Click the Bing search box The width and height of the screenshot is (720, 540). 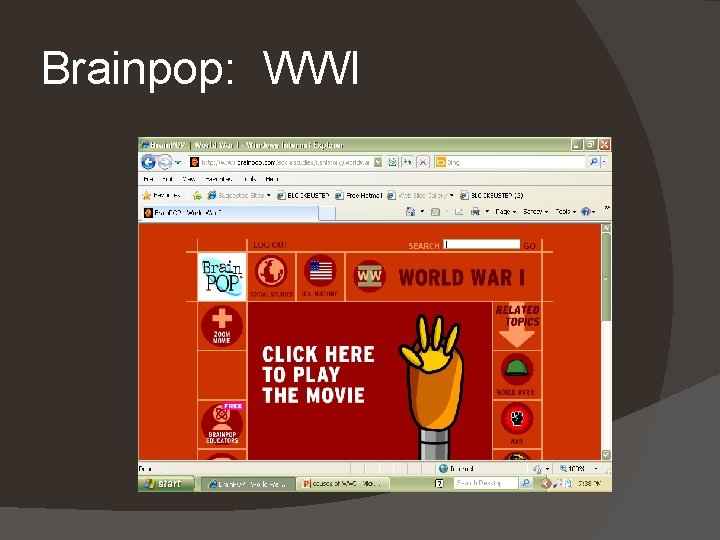(x=510, y=162)
